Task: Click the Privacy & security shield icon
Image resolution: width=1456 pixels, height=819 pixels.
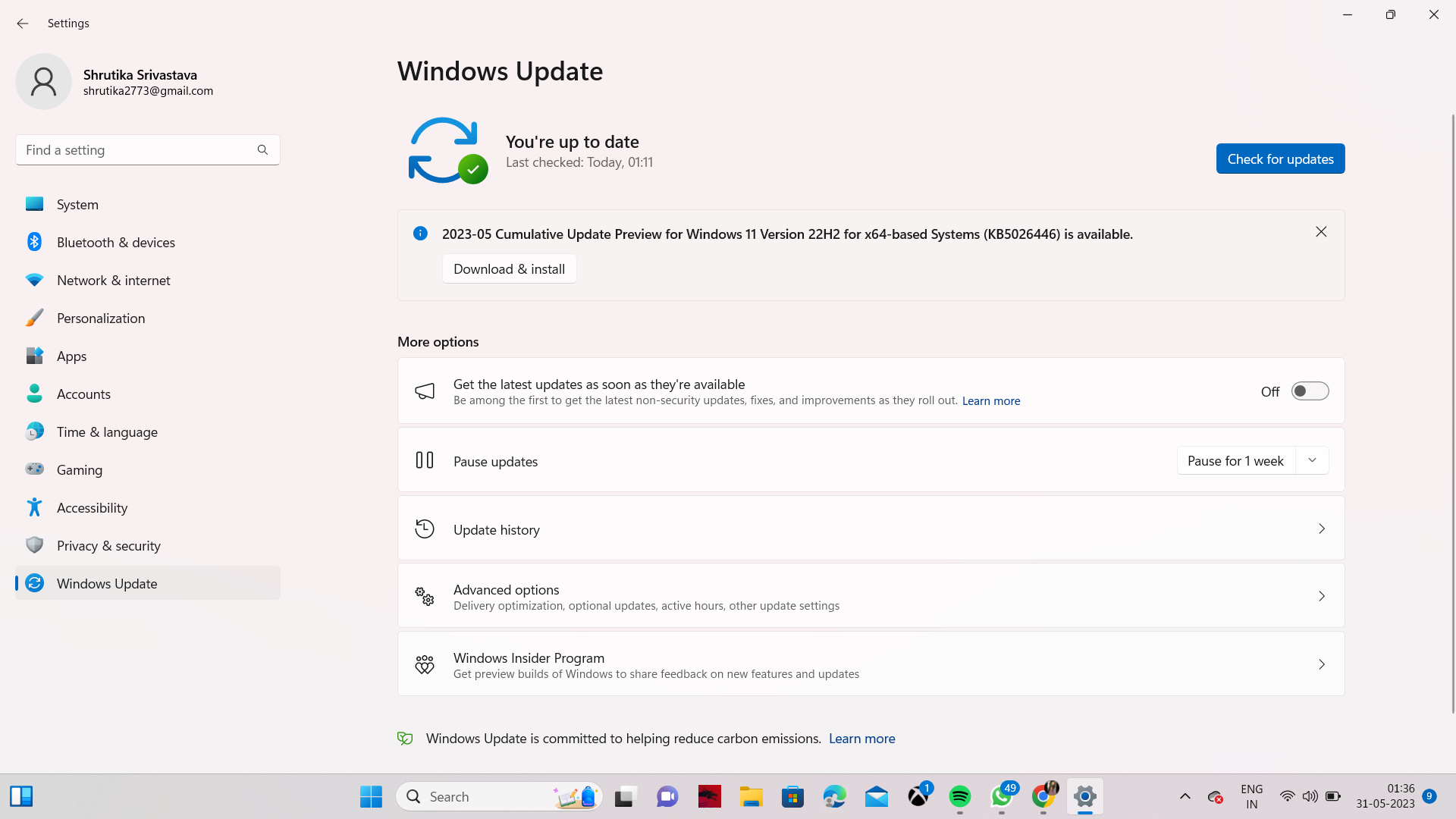Action: [34, 545]
